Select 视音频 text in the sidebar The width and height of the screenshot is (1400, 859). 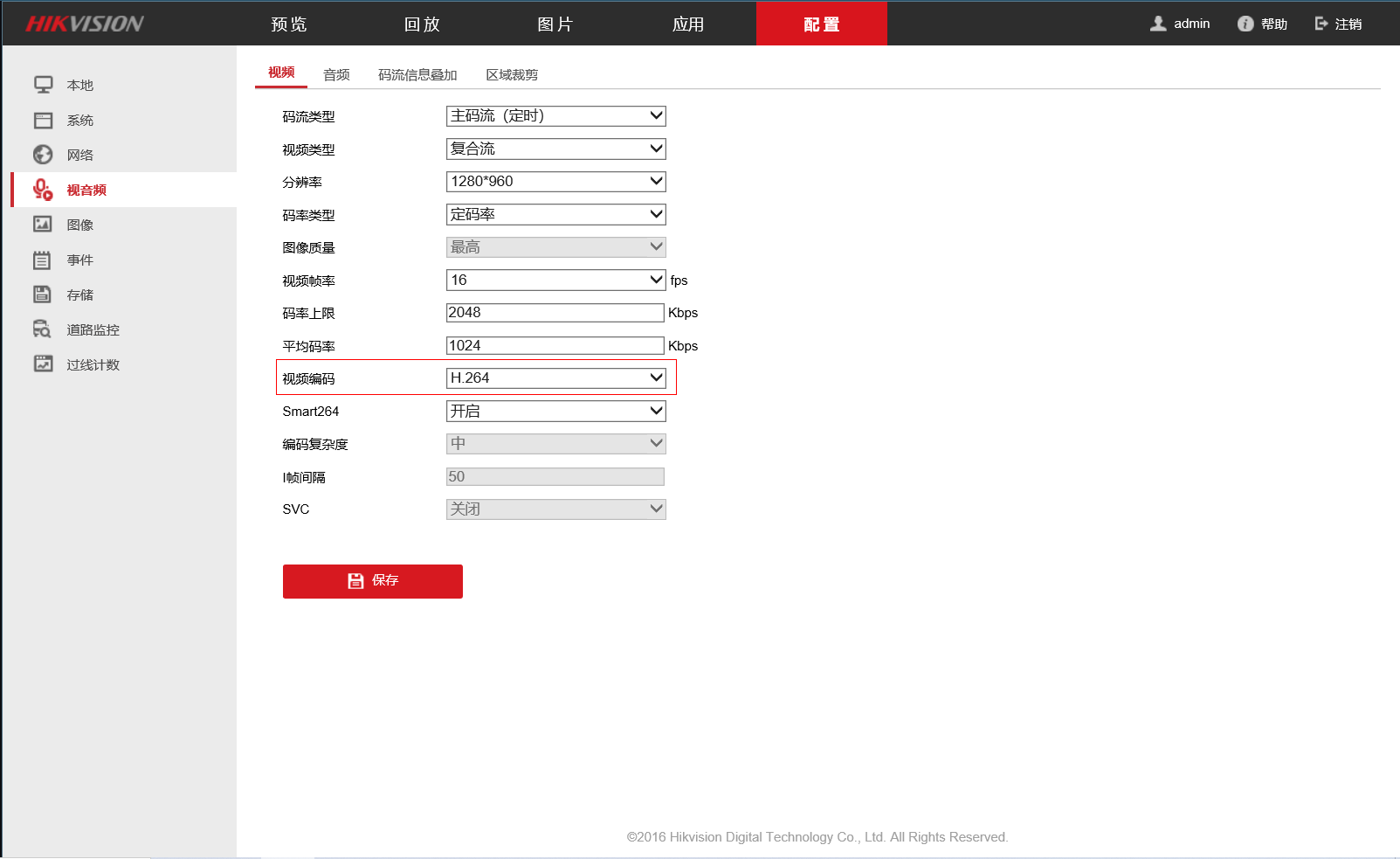[86, 191]
